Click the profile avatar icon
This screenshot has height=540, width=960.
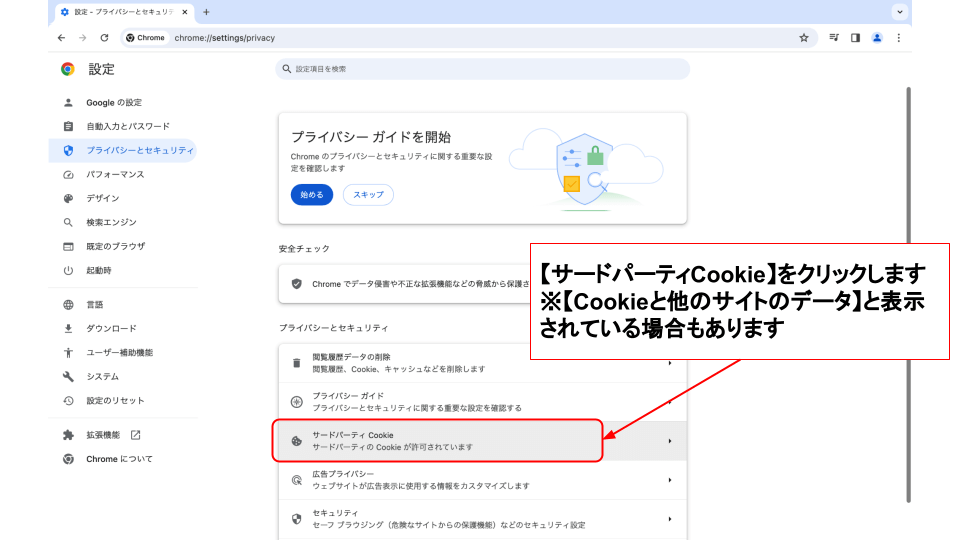[877, 38]
